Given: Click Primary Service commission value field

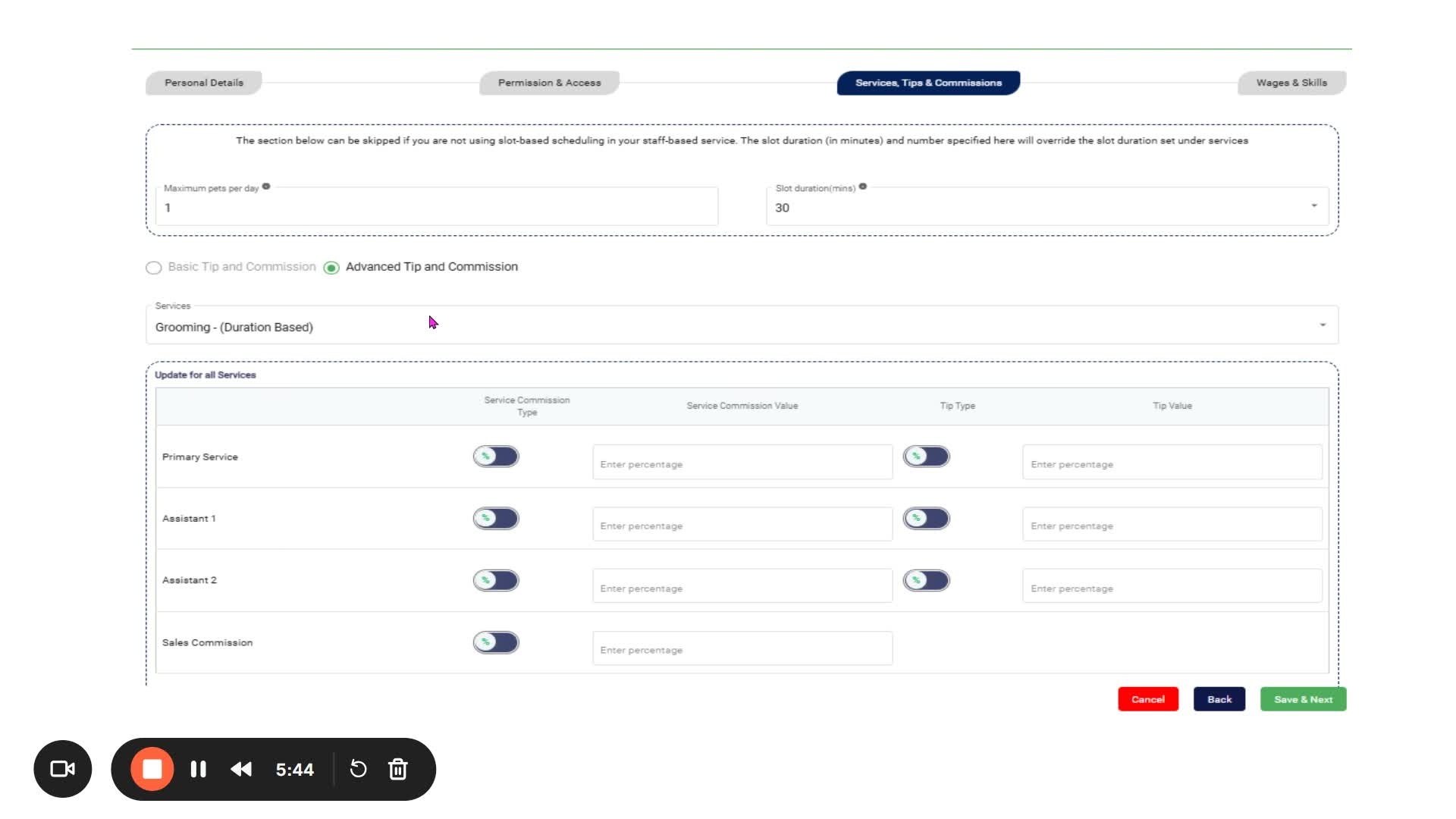Looking at the screenshot, I should click(x=742, y=463).
